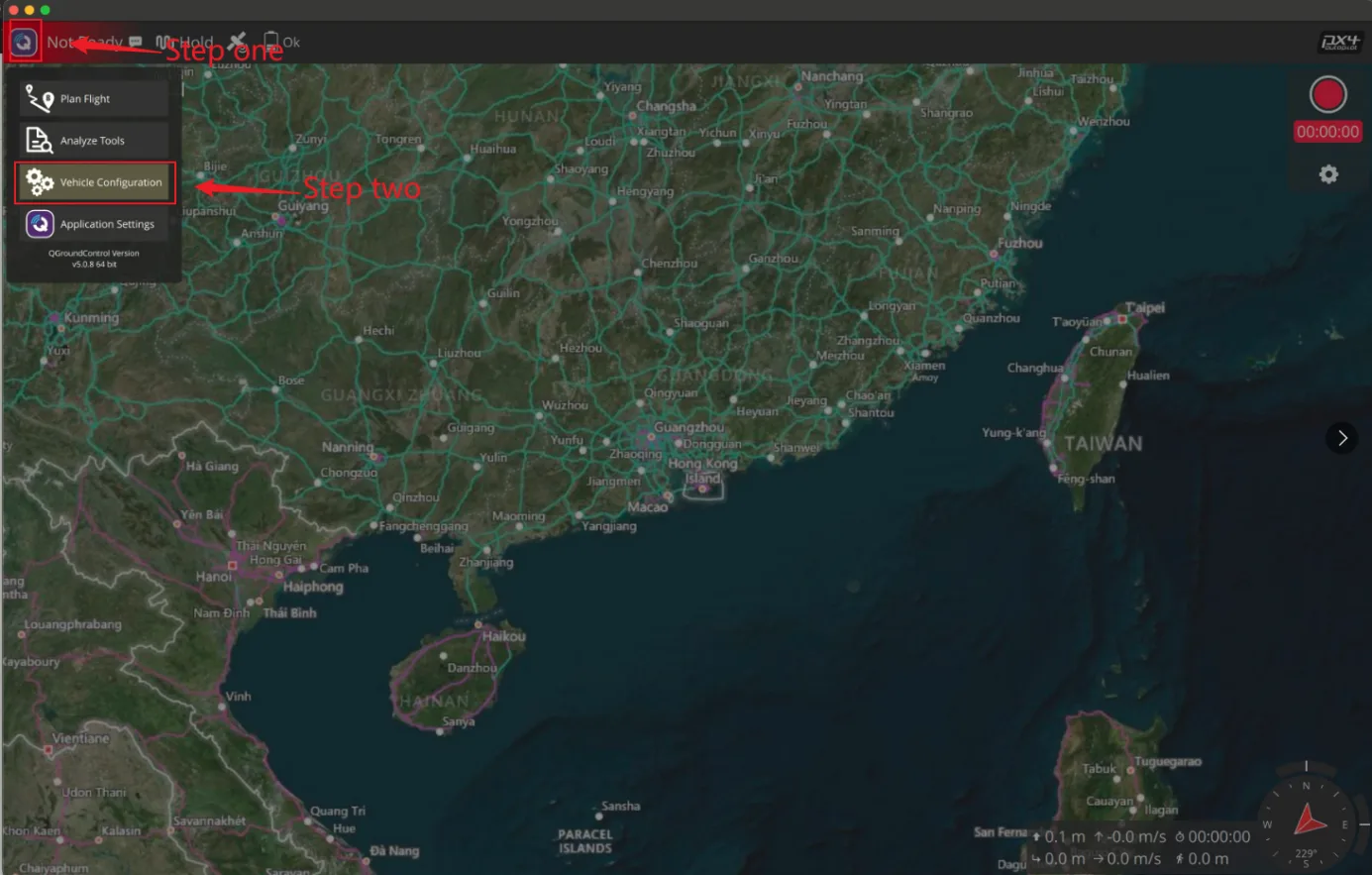
Task: Click the vehicle messages icon in toolbar
Action: coord(136,43)
